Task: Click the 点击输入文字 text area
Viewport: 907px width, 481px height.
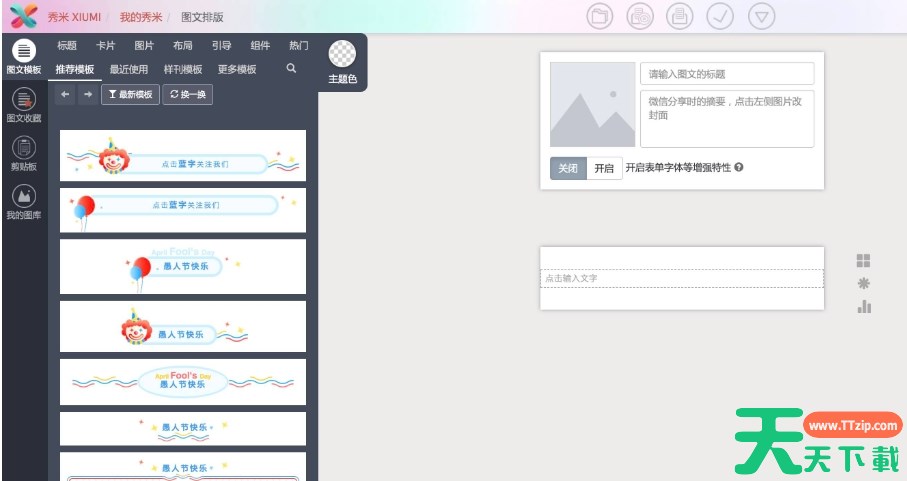Action: 682,278
